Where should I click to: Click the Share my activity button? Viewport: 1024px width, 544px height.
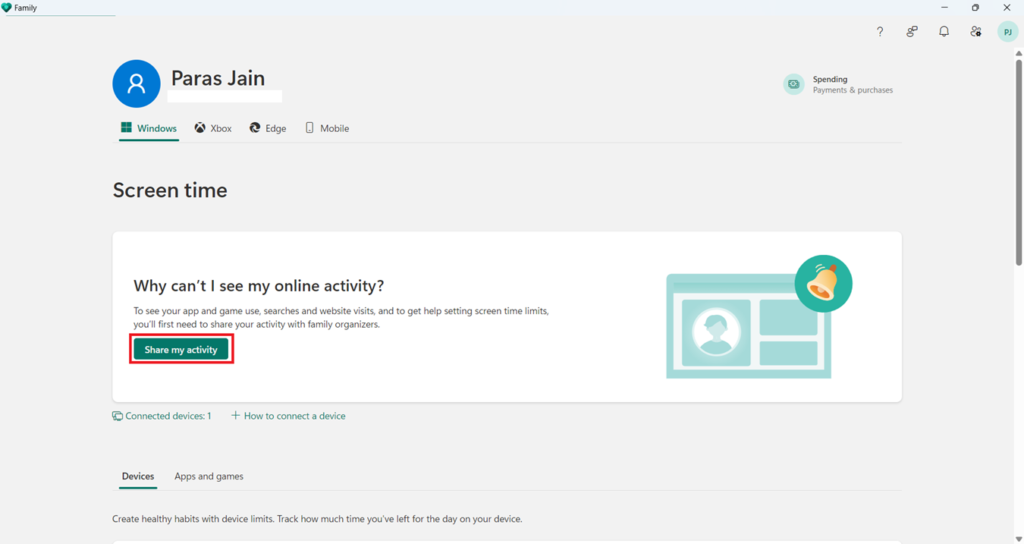point(181,349)
